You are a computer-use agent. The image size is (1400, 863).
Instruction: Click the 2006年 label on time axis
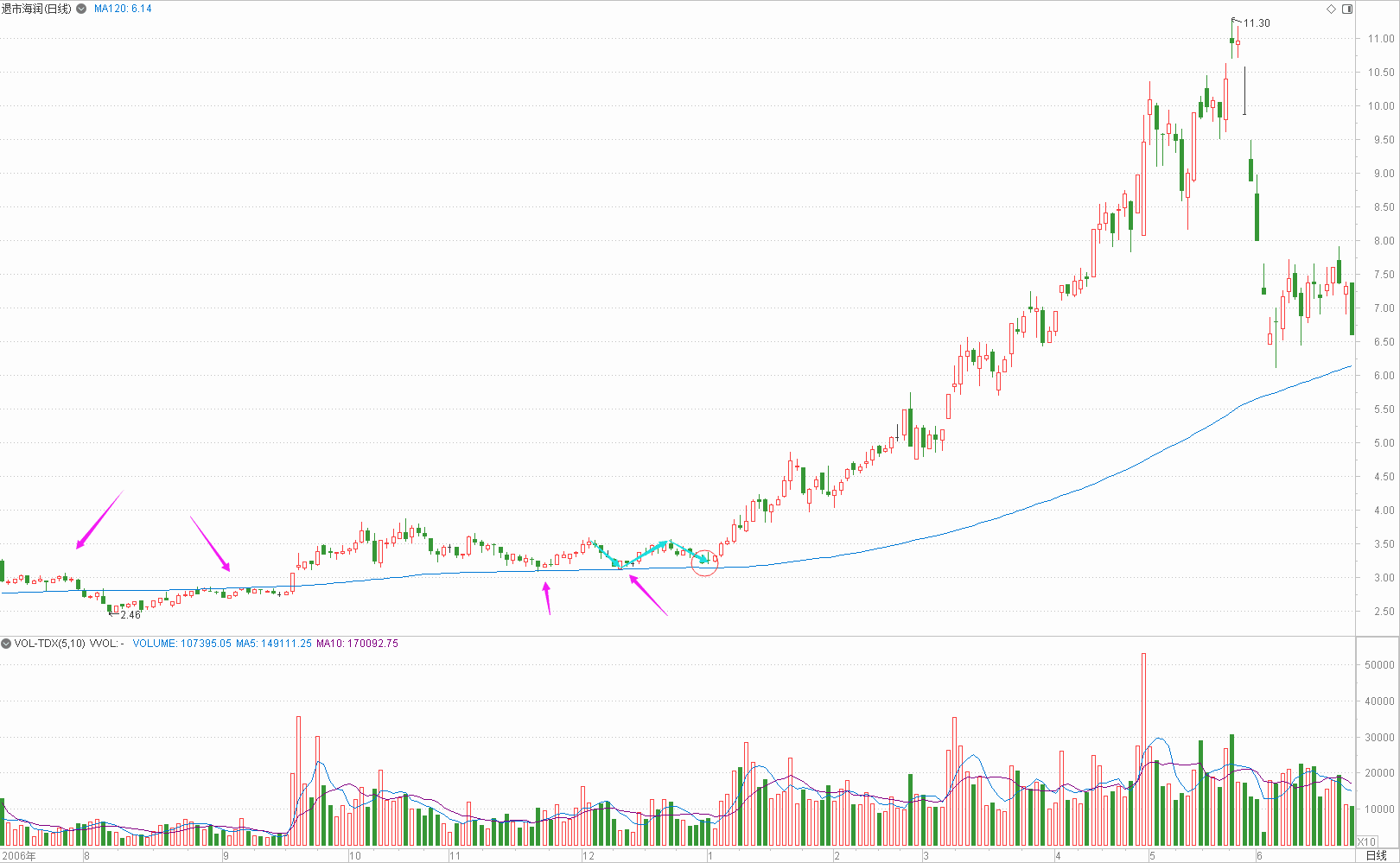click(19, 856)
